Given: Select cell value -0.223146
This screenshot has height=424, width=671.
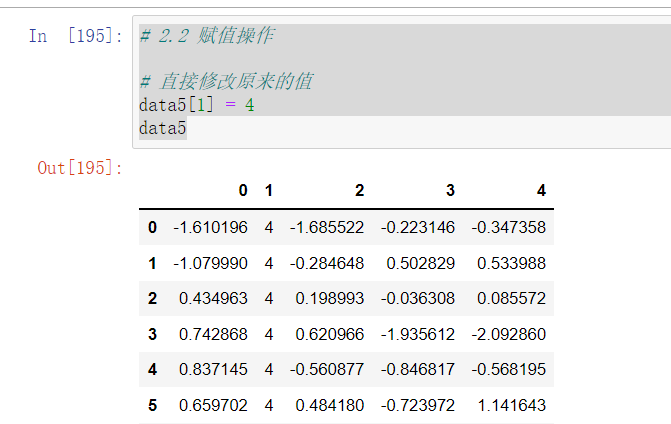Looking at the screenshot, I should (x=418, y=227).
